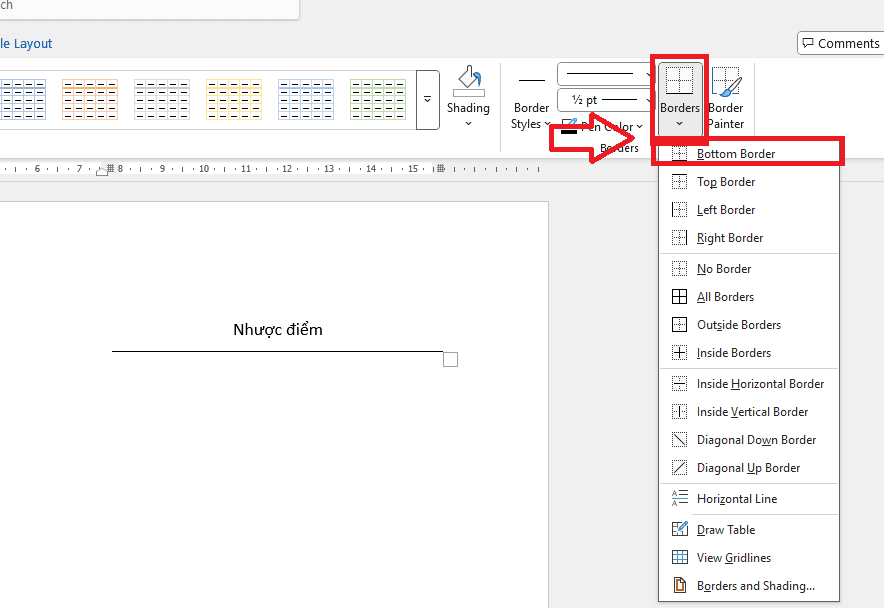Toggle the Bottom Border option

[x=735, y=154]
